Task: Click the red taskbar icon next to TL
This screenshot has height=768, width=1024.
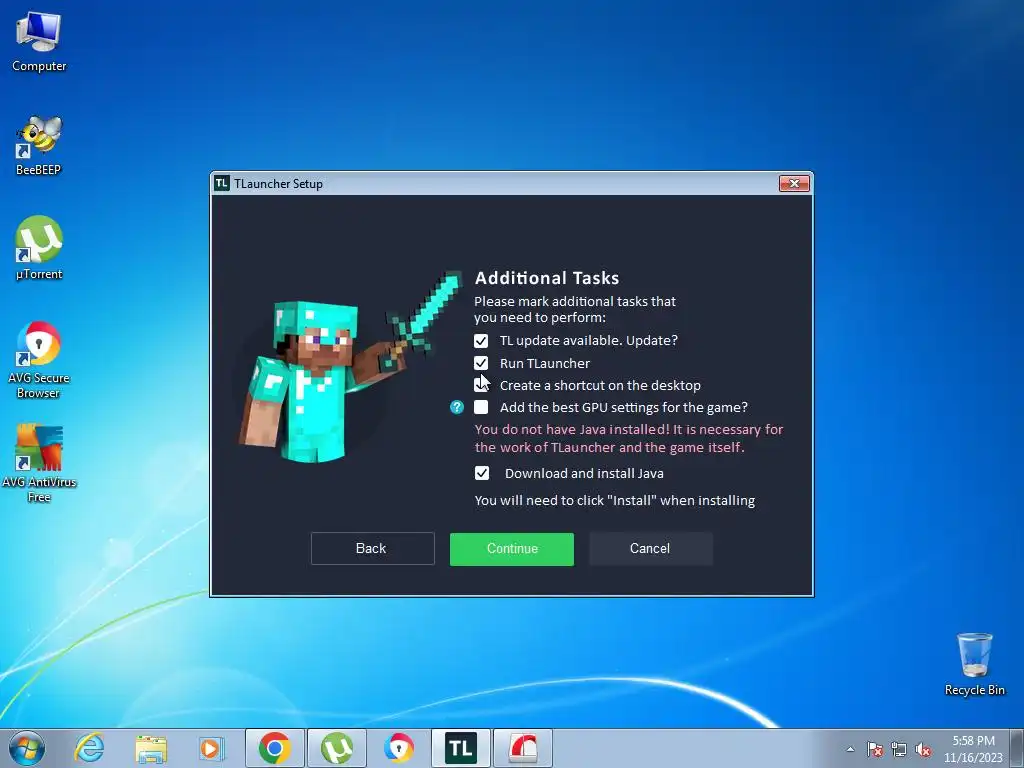Action: point(522,748)
